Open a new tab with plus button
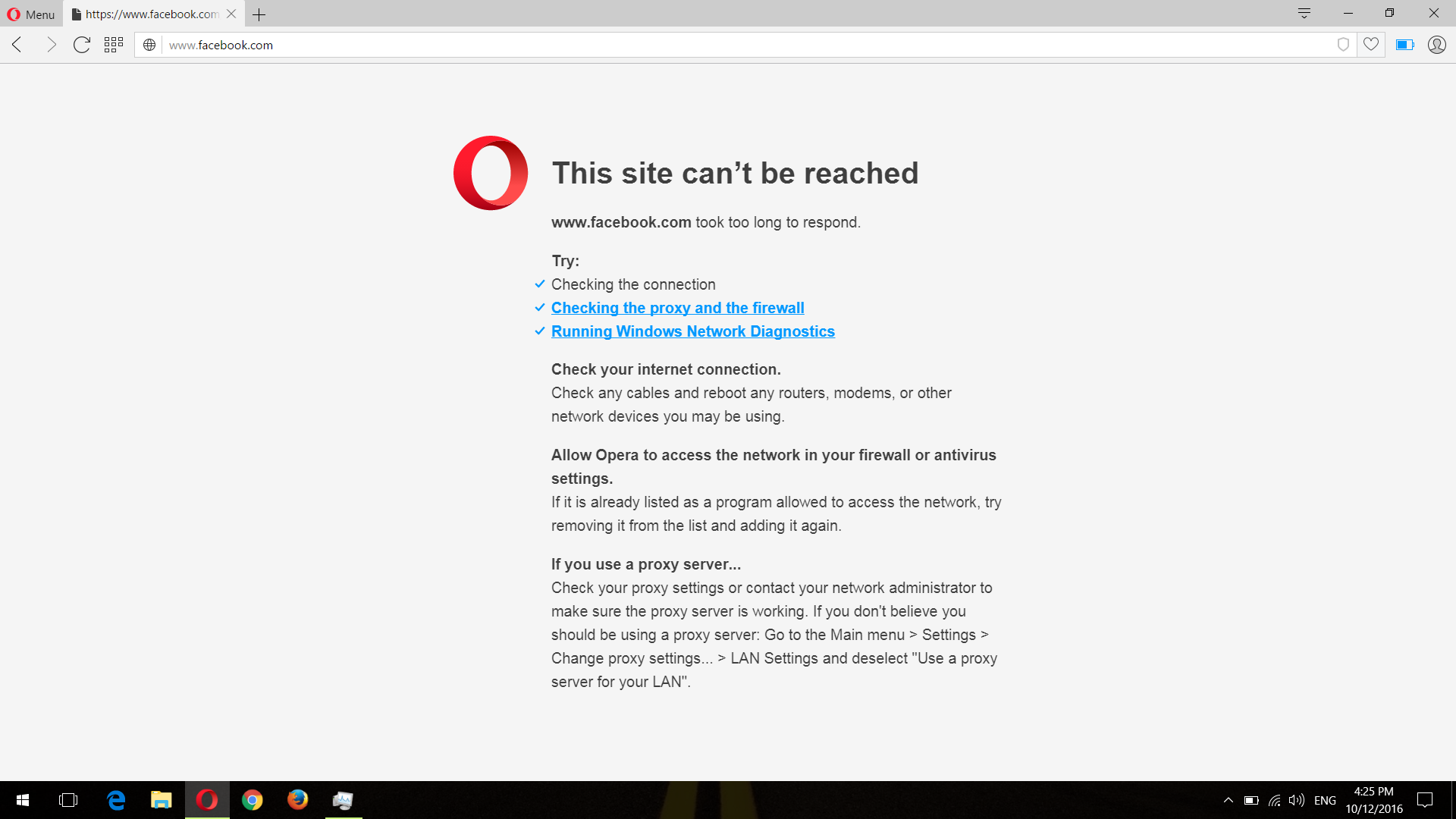Image resolution: width=1456 pixels, height=819 pixels. point(259,14)
